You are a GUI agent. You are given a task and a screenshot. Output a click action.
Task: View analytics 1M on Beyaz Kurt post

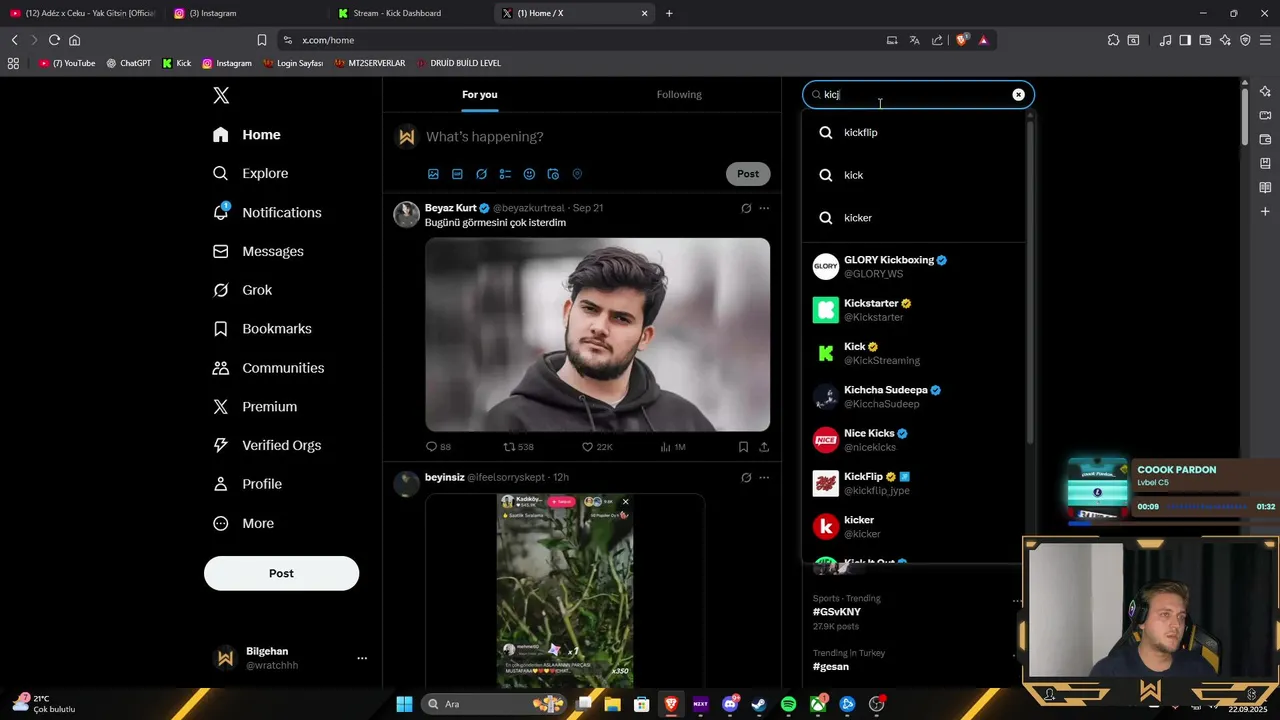673,447
